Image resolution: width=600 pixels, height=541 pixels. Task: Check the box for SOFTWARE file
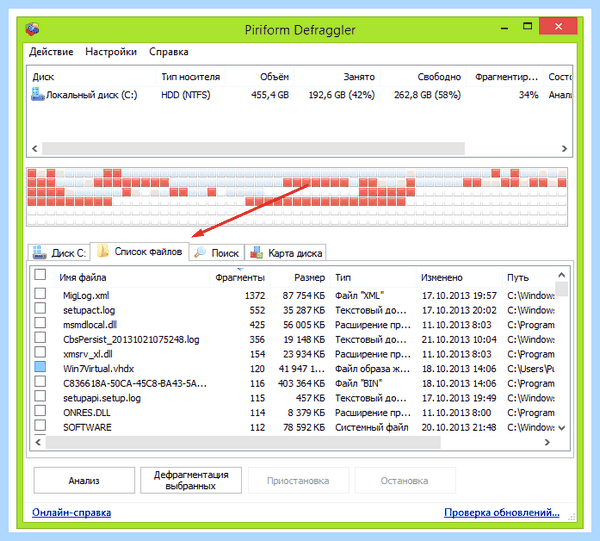(x=40, y=425)
